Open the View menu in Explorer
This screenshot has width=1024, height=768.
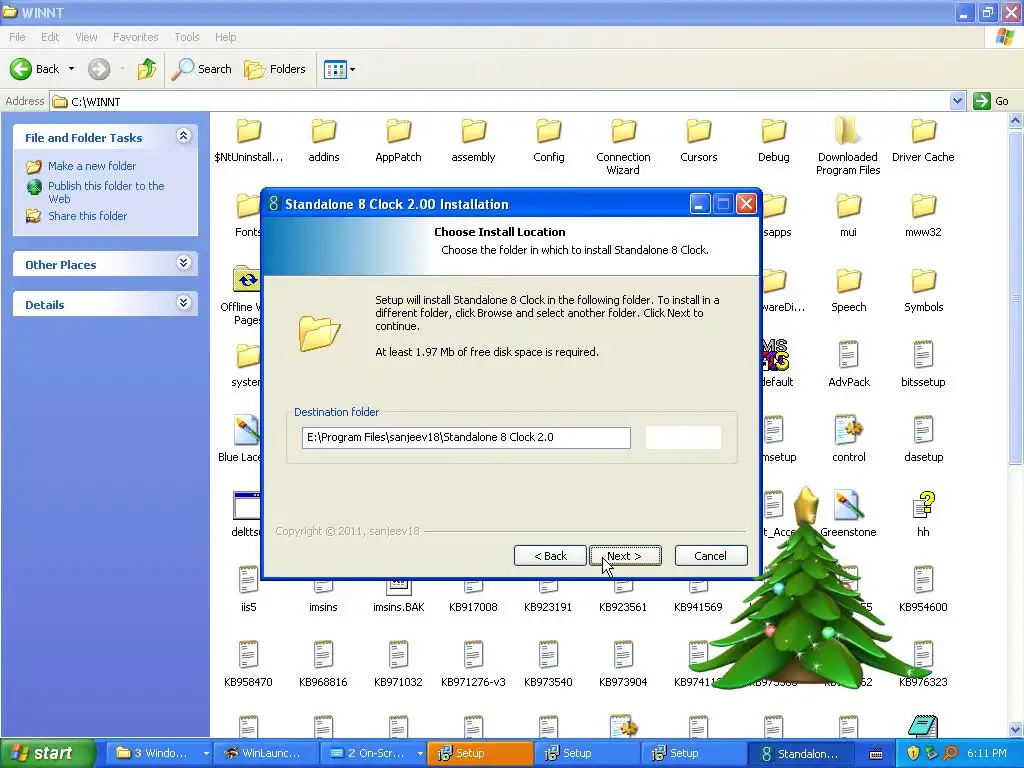(86, 37)
